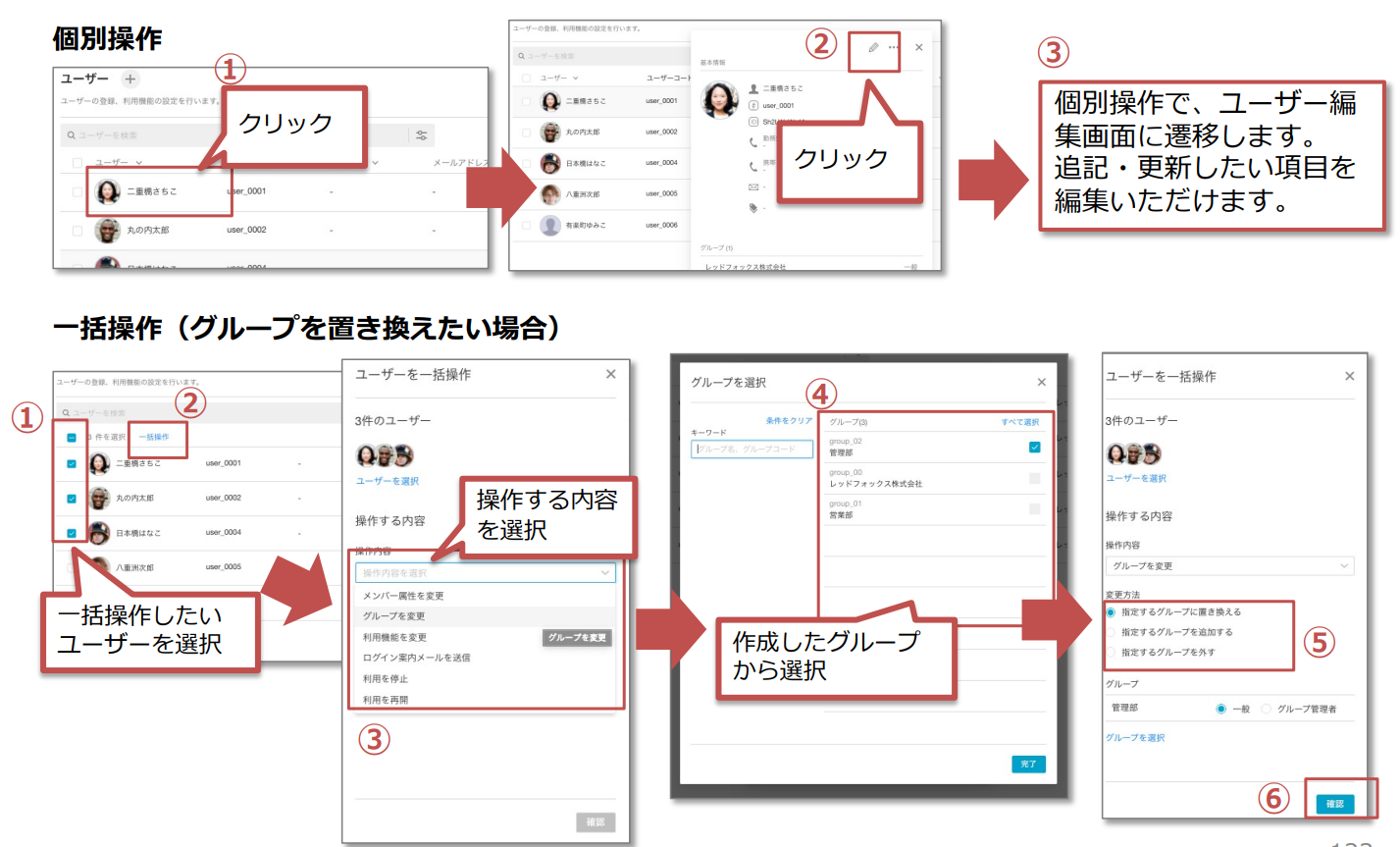
Task: Tick the header checkbox beside ユーザー under ユーザー heading
Action: coord(78,162)
